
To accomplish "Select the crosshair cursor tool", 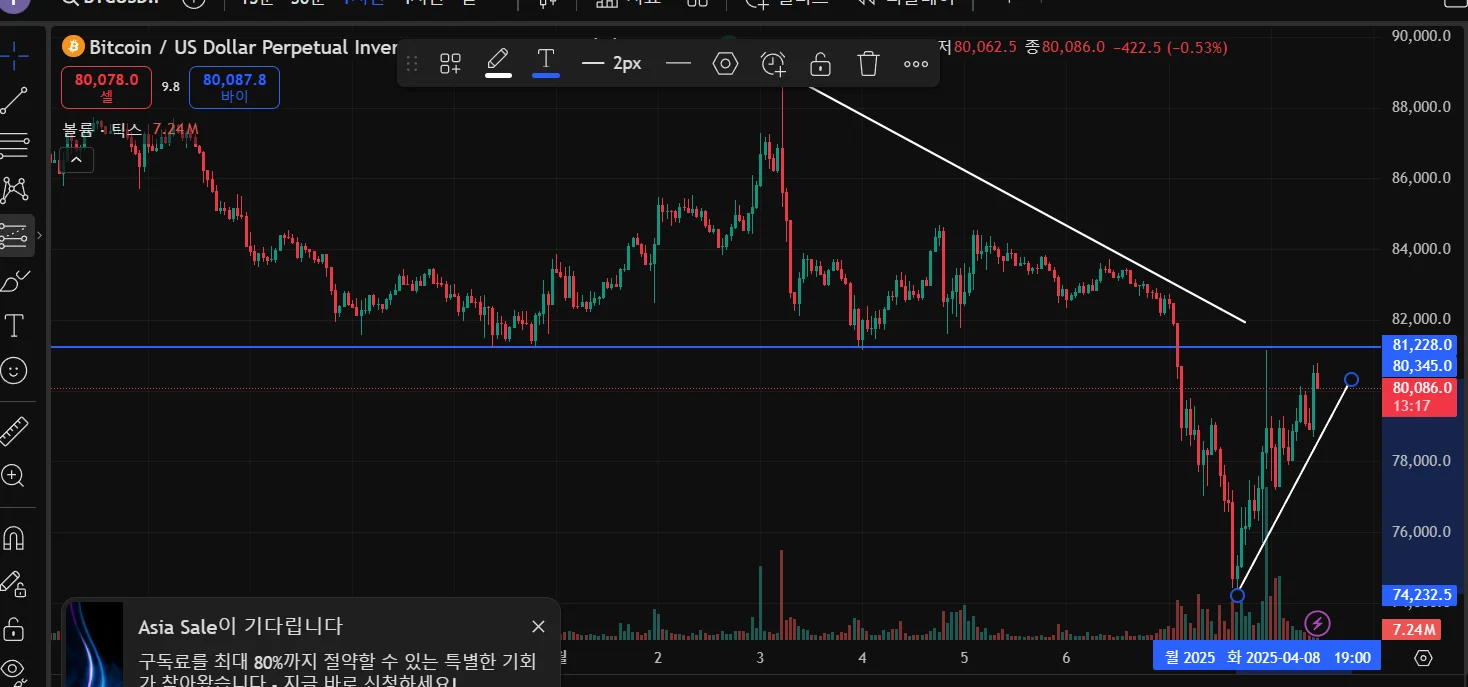I will pyautogui.click(x=14, y=57).
